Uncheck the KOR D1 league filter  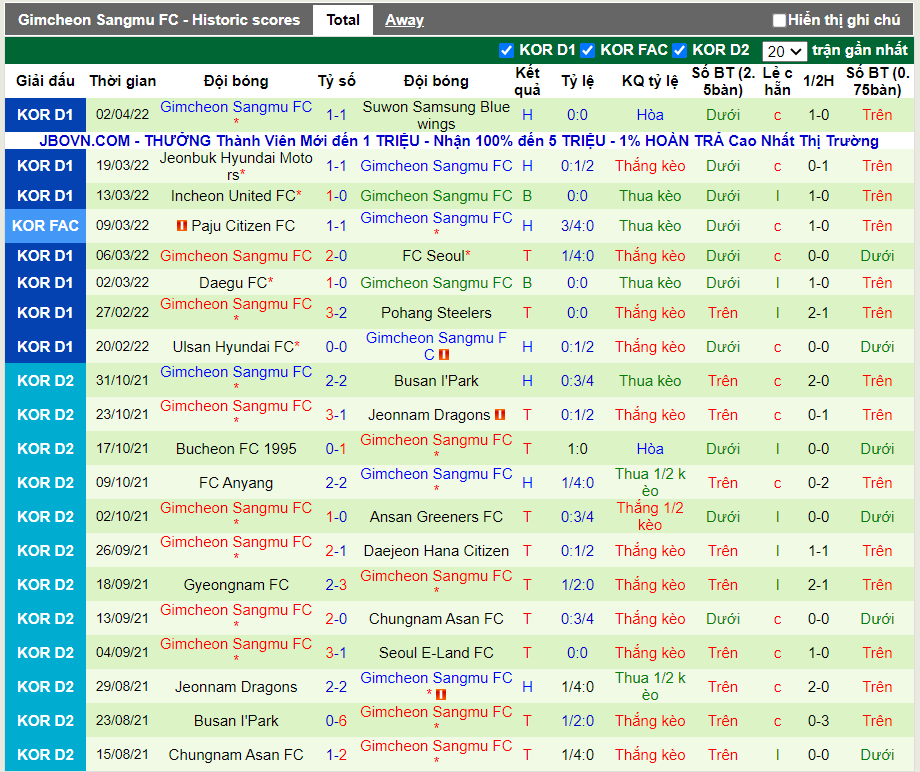point(506,50)
